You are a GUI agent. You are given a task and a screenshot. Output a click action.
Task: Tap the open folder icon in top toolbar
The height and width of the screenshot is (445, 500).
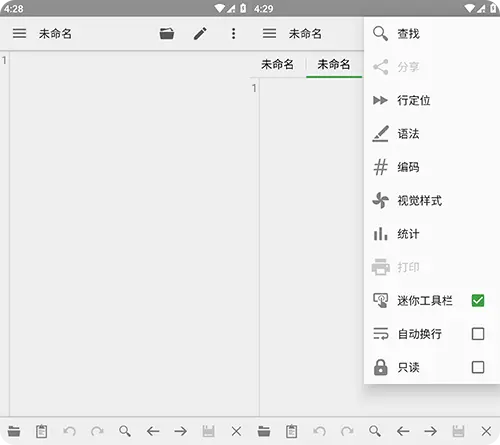167,33
